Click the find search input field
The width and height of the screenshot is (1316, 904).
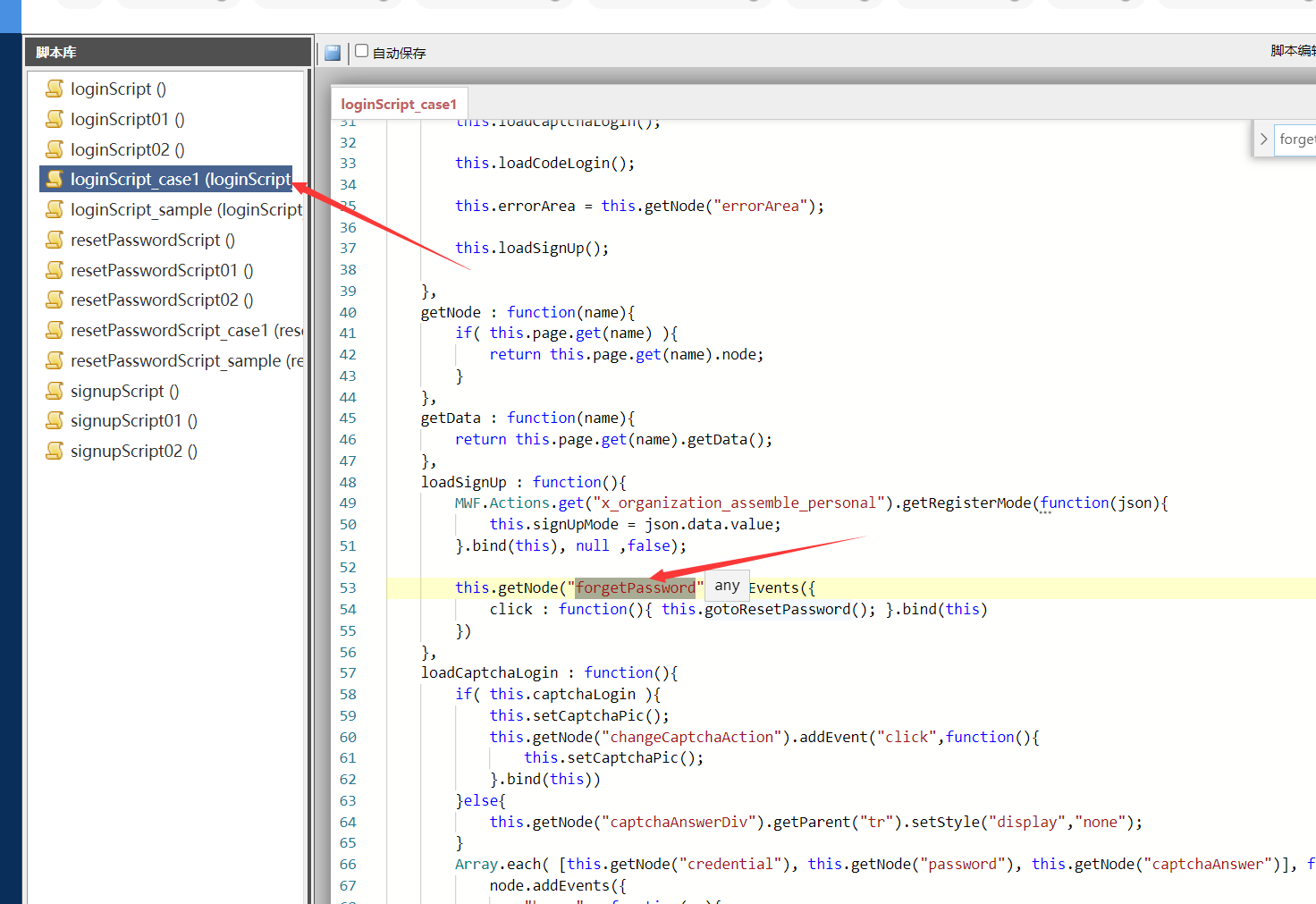pos(1295,139)
